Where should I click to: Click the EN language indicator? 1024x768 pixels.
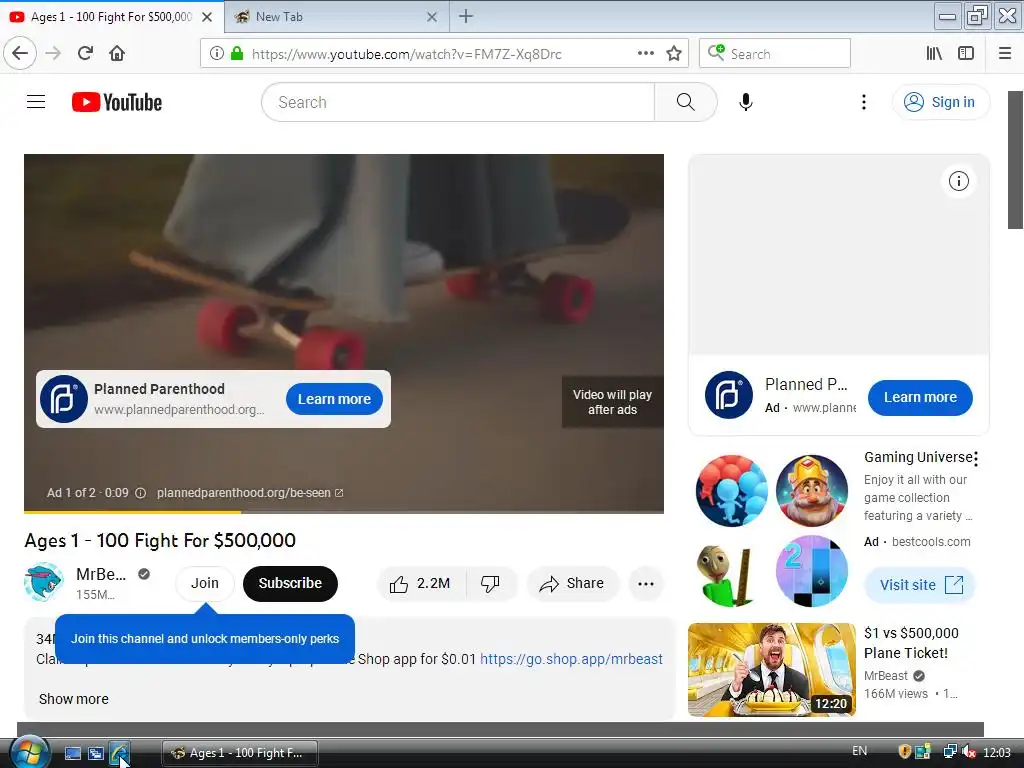point(859,751)
